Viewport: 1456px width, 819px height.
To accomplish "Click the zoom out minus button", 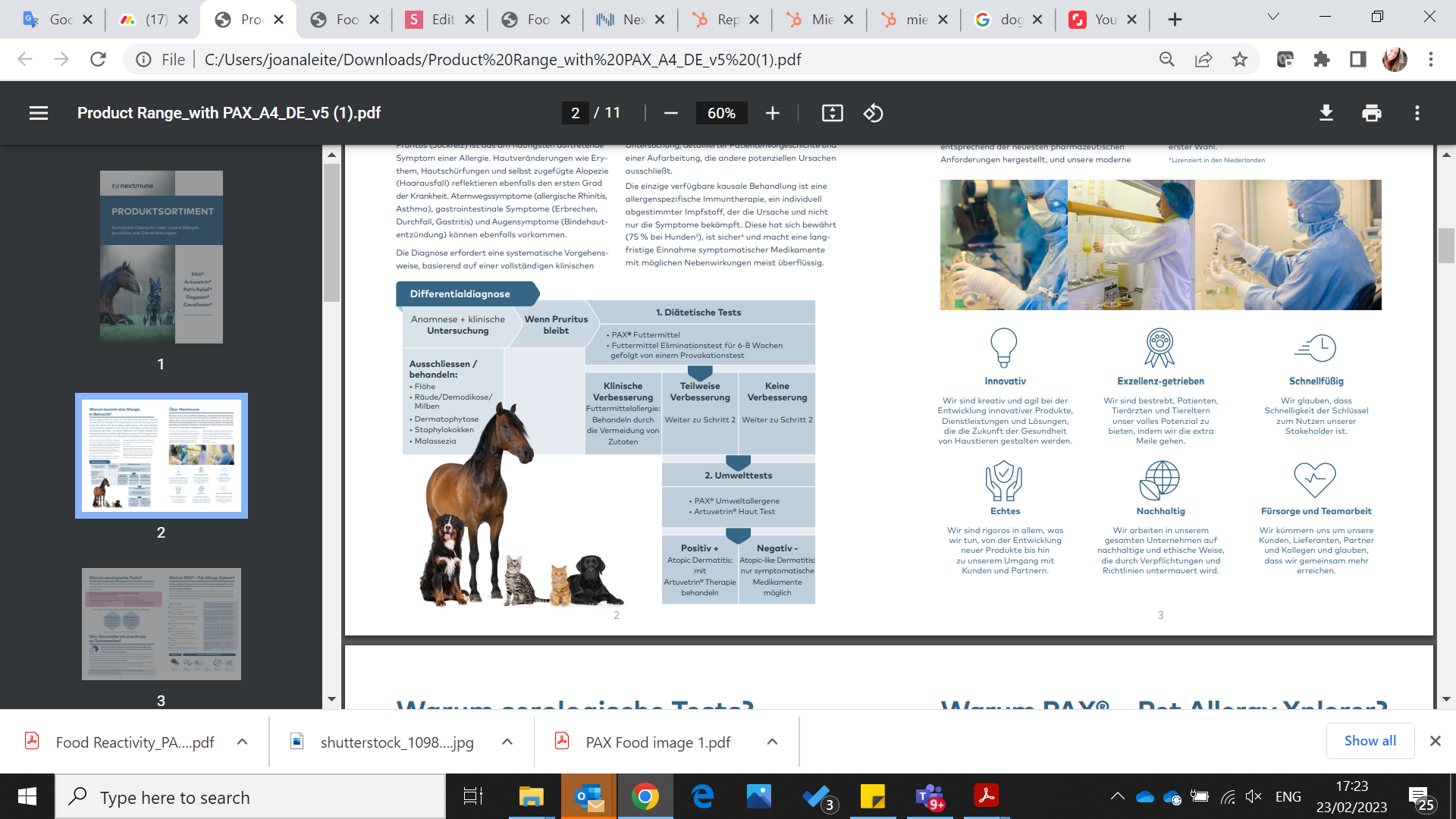I will pos(670,113).
